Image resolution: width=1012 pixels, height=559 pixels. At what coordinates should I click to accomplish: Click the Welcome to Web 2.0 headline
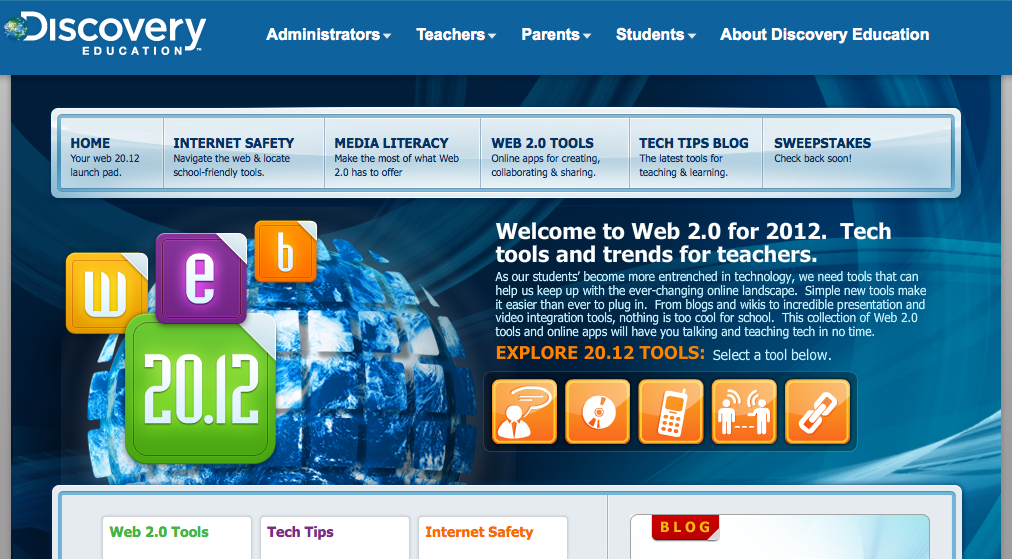pyautogui.click(x=693, y=243)
